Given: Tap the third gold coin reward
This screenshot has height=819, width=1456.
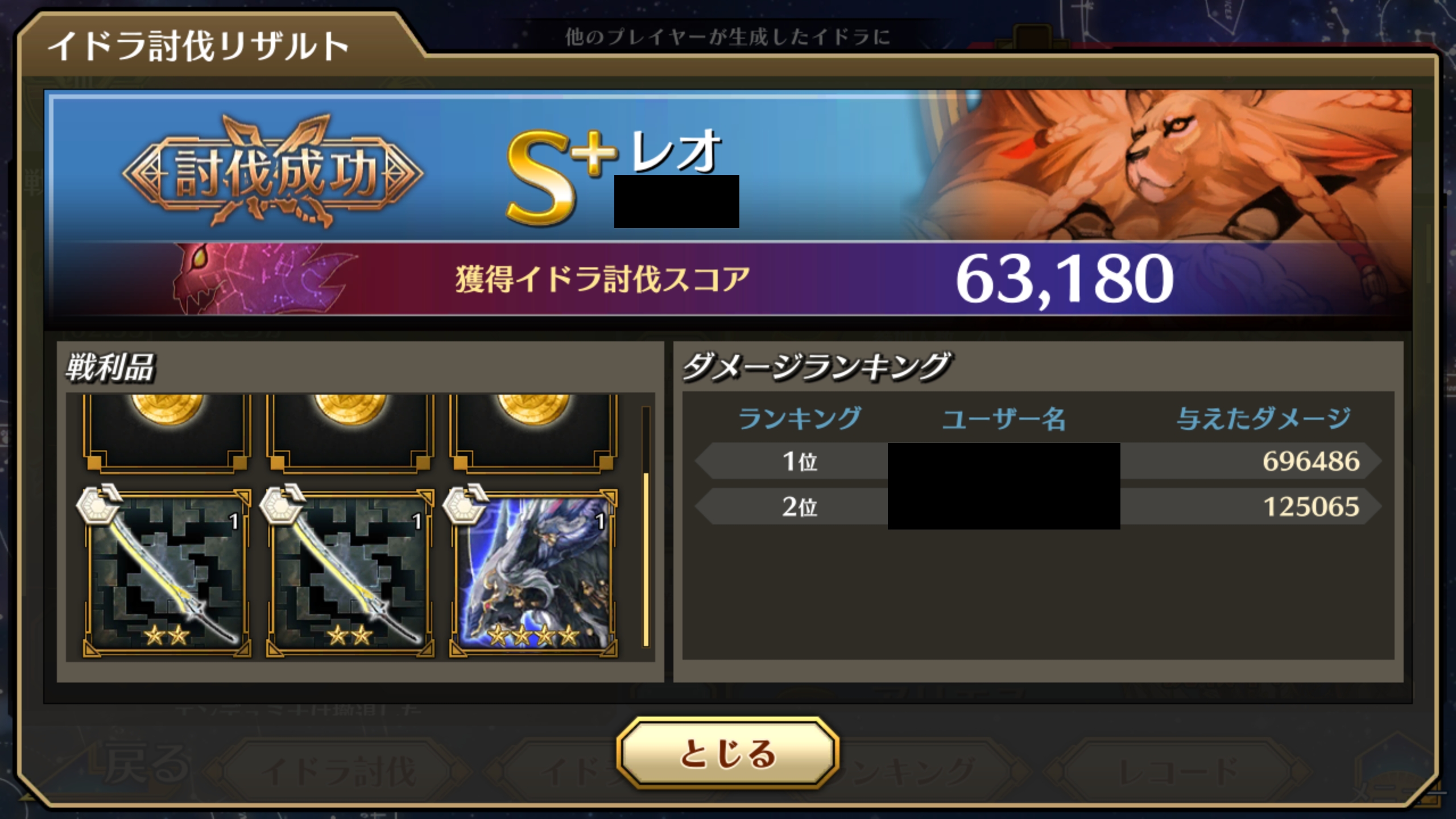Looking at the screenshot, I should click(x=533, y=433).
